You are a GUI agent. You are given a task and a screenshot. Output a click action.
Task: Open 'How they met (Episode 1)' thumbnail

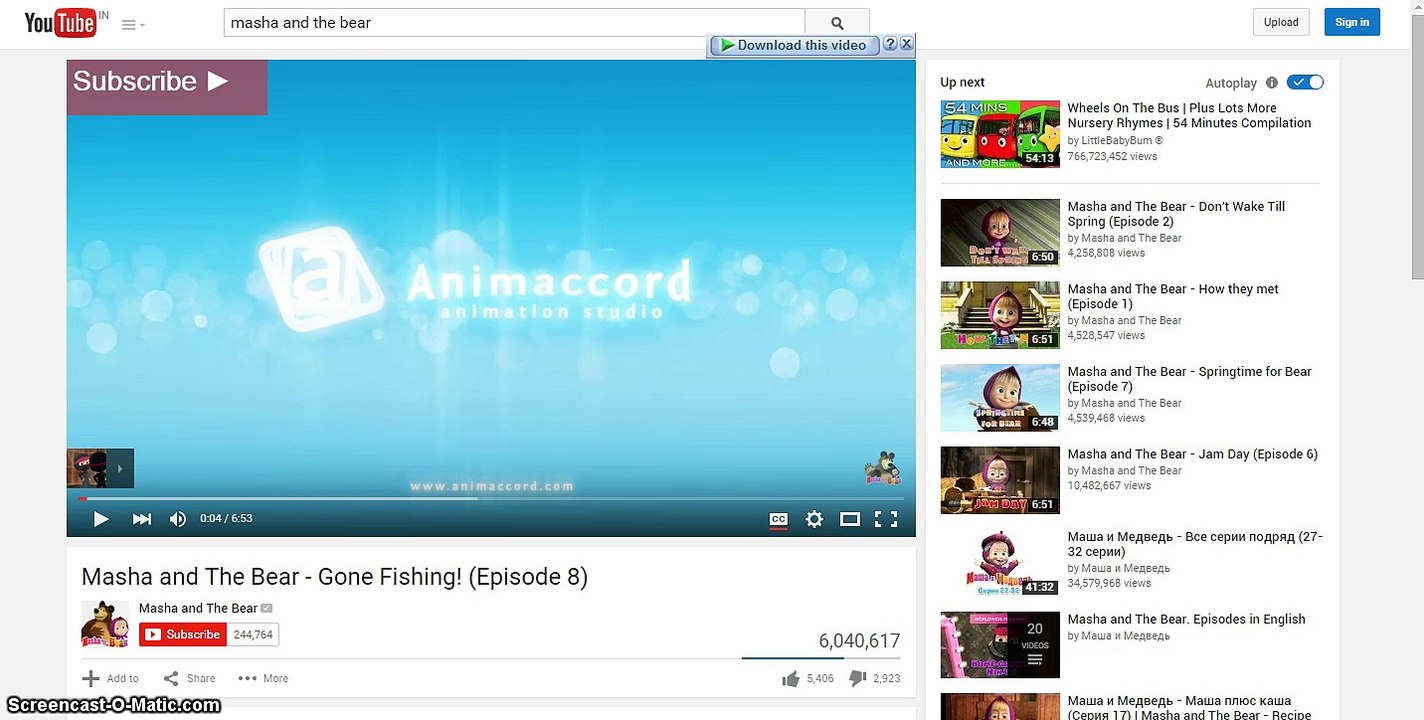pyautogui.click(x=1000, y=315)
